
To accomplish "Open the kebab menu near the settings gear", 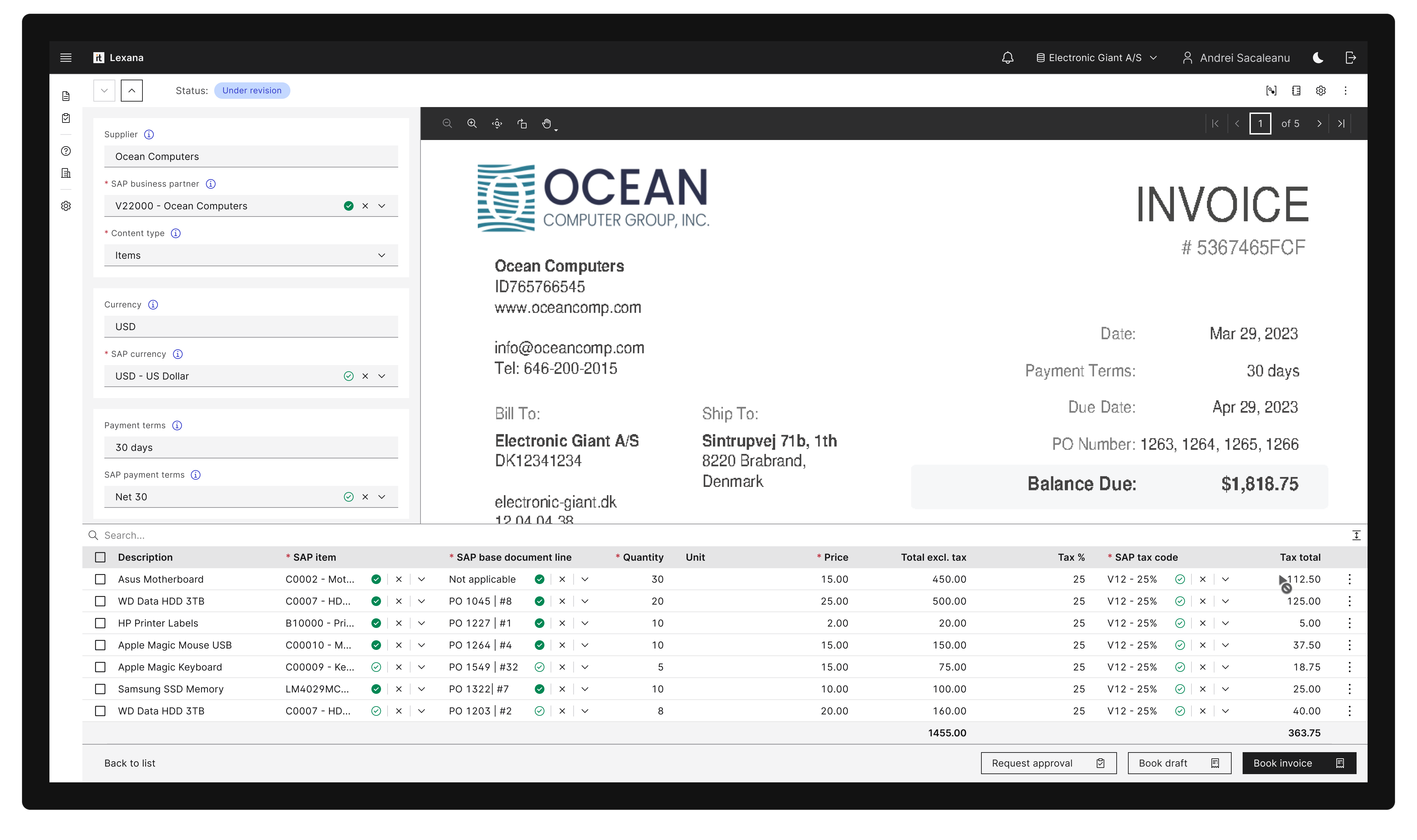I will [1346, 91].
